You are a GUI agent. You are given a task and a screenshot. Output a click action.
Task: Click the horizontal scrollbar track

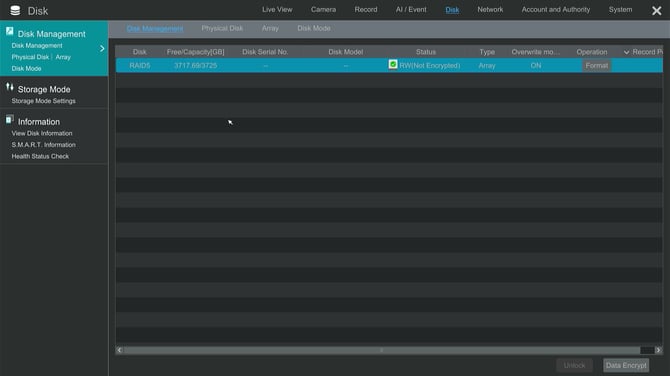click(x=382, y=350)
